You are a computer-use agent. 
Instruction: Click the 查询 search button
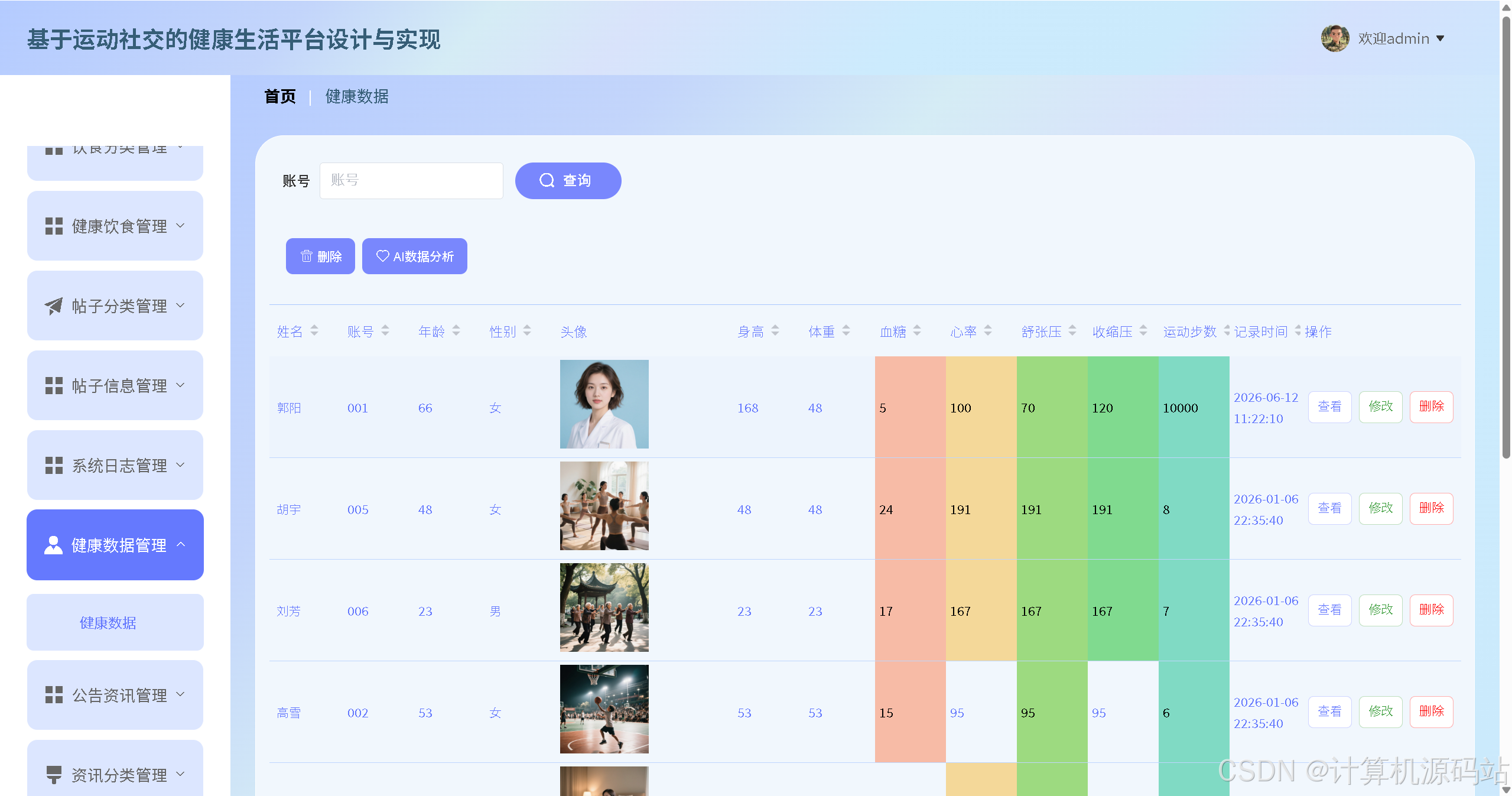tap(568, 180)
